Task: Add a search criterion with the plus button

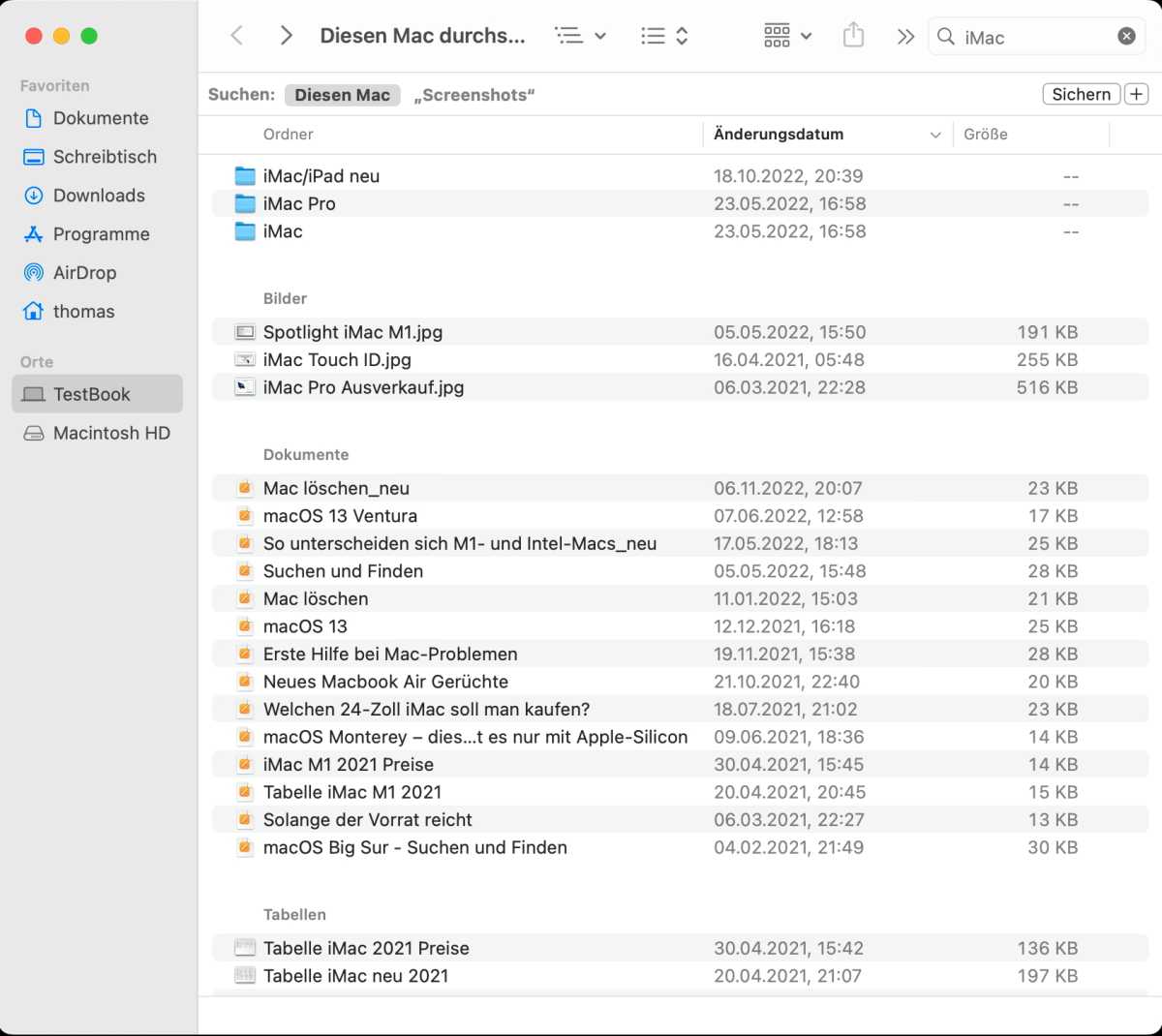Action: coord(1136,94)
